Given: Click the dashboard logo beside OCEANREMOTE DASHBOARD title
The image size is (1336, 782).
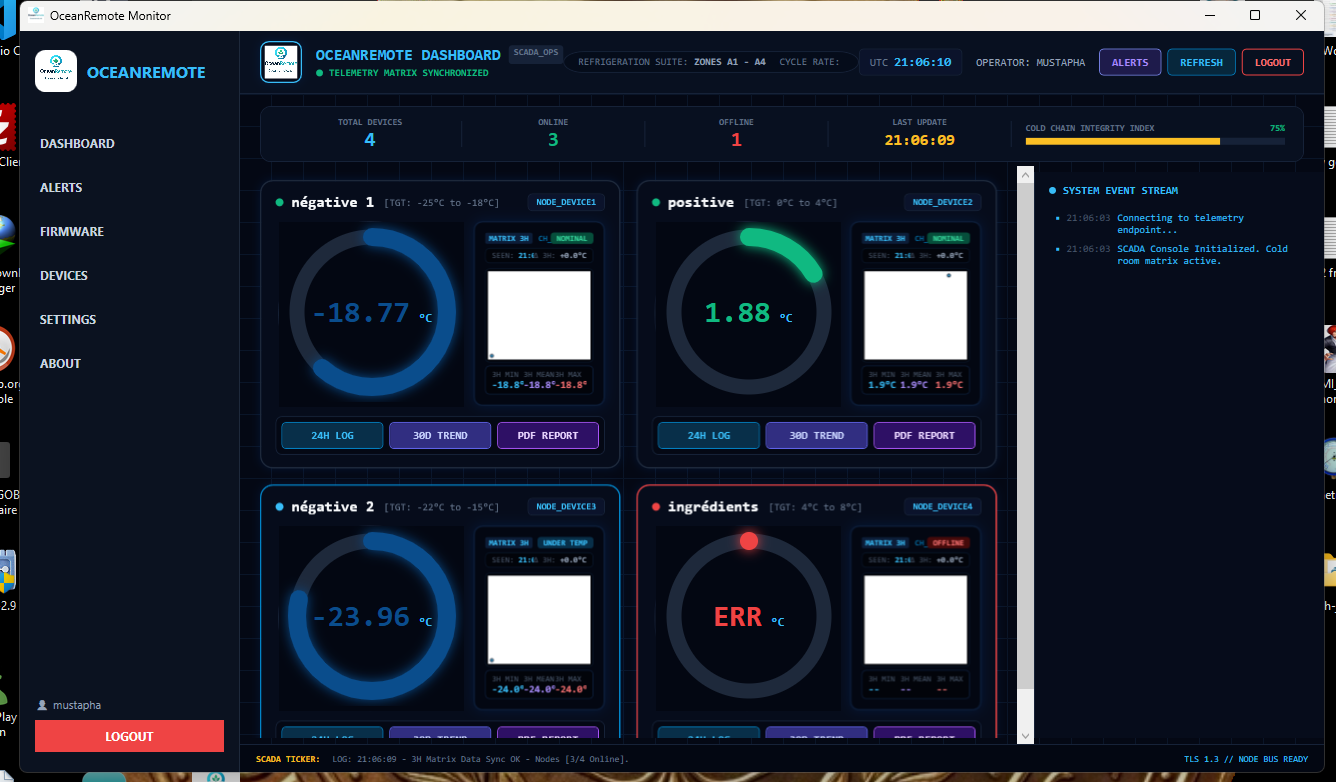Looking at the screenshot, I should pos(281,62).
